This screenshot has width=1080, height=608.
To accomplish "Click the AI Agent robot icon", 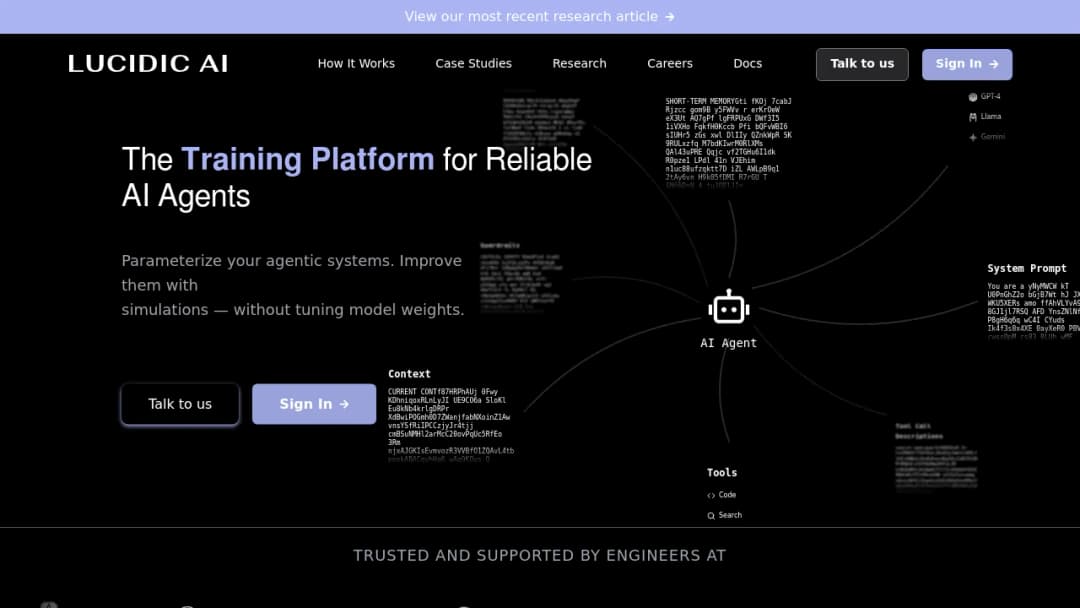I will coord(729,307).
